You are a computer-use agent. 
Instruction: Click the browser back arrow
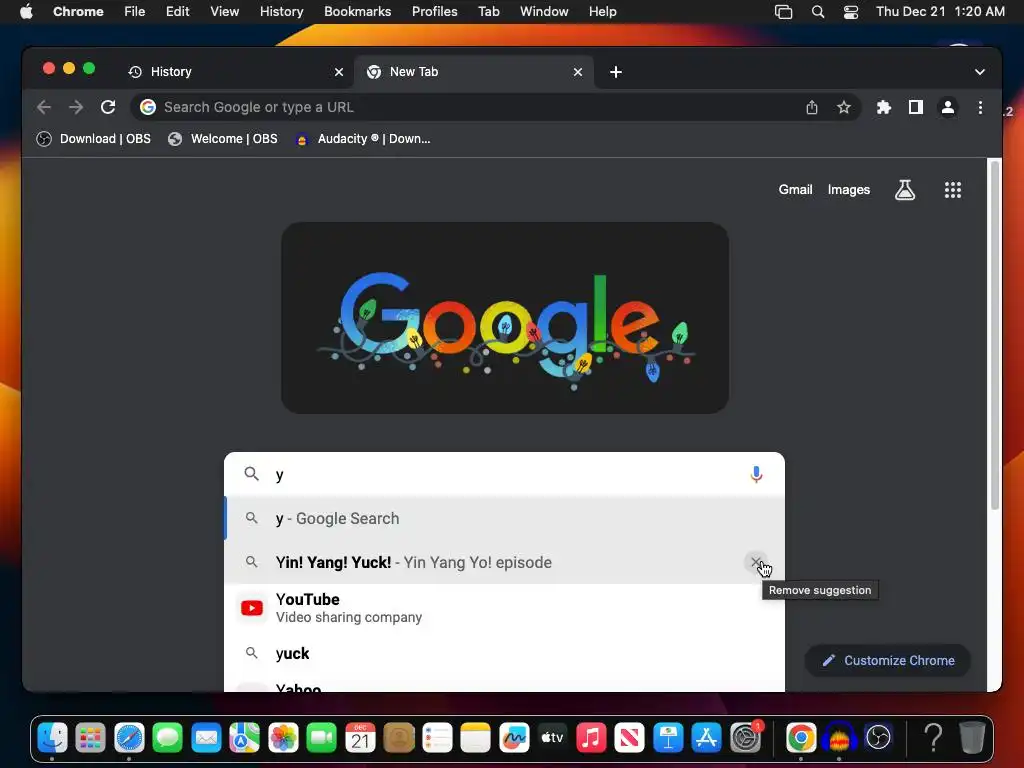click(x=44, y=107)
